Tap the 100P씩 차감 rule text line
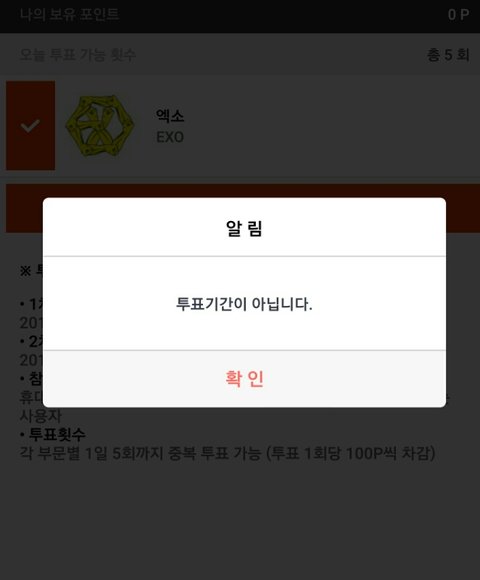Screen dimensions: 480x580 tap(227, 453)
